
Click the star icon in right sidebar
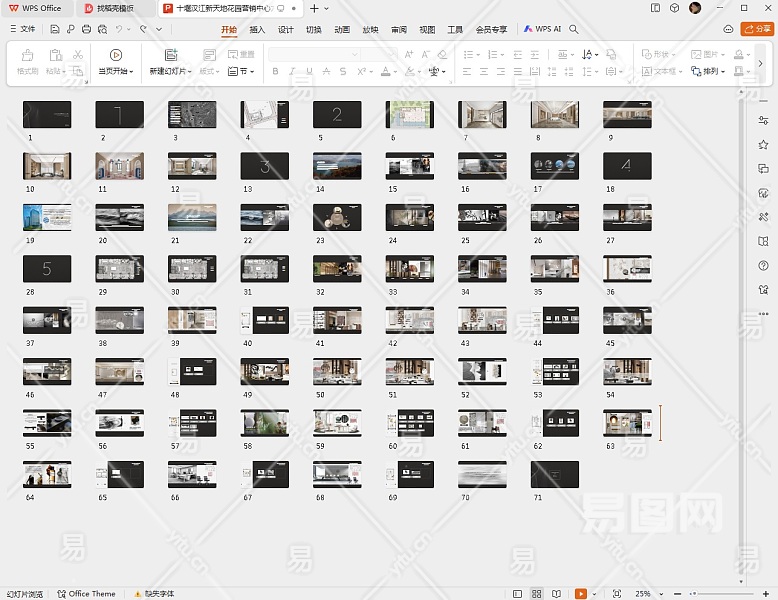click(763, 145)
